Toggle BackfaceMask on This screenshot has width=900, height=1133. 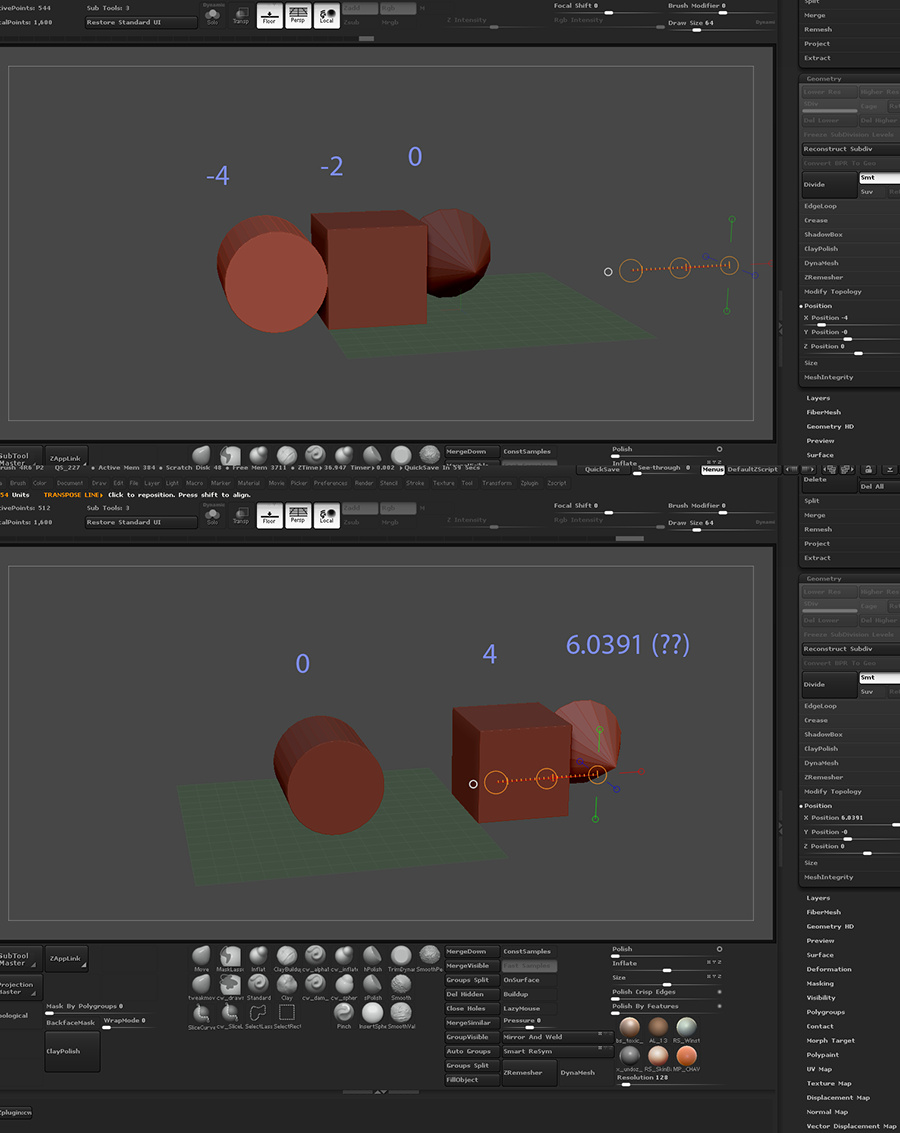pos(72,1023)
